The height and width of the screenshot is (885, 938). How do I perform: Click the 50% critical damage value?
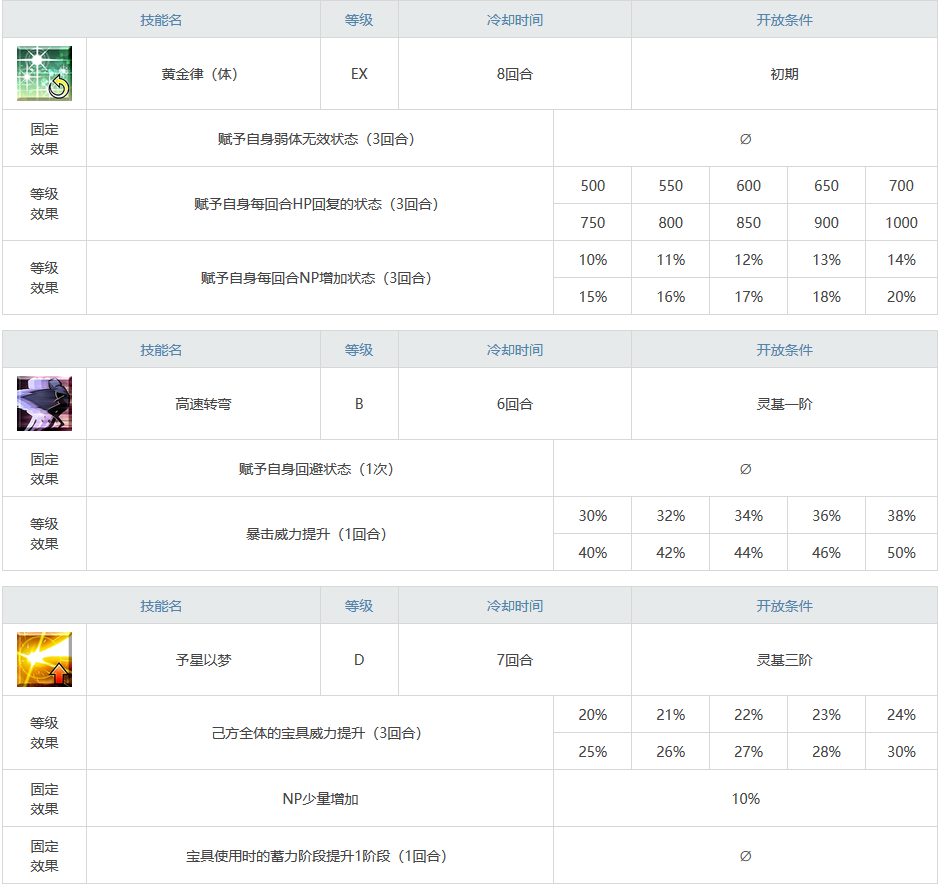(901, 553)
